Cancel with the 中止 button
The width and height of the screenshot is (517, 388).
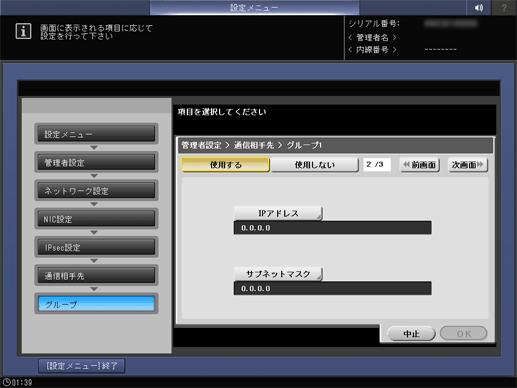(x=411, y=333)
